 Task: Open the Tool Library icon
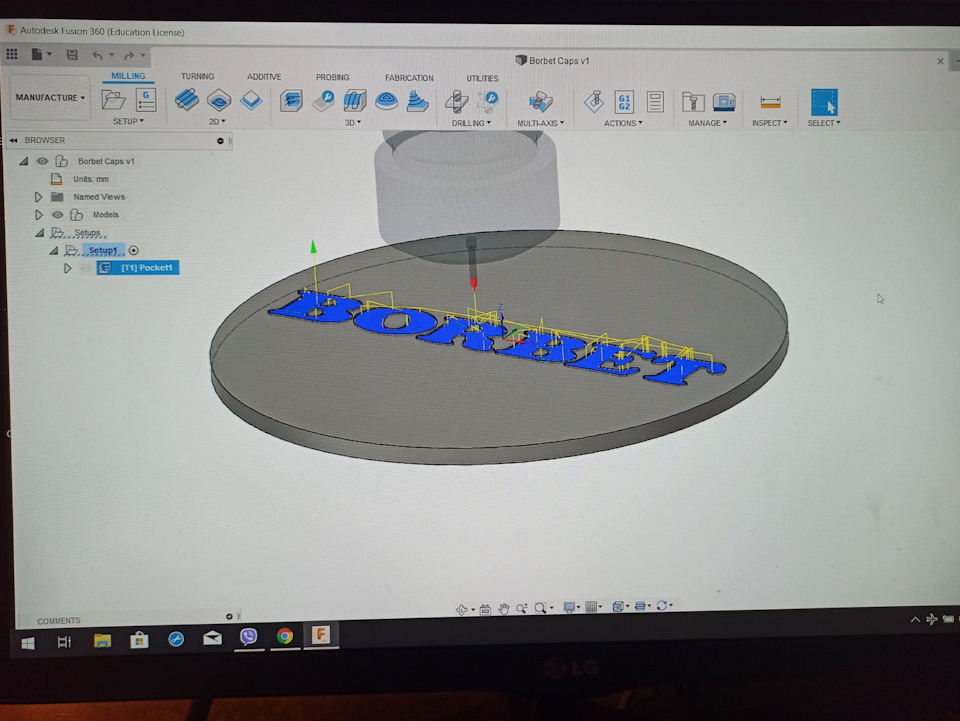(693, 102)
